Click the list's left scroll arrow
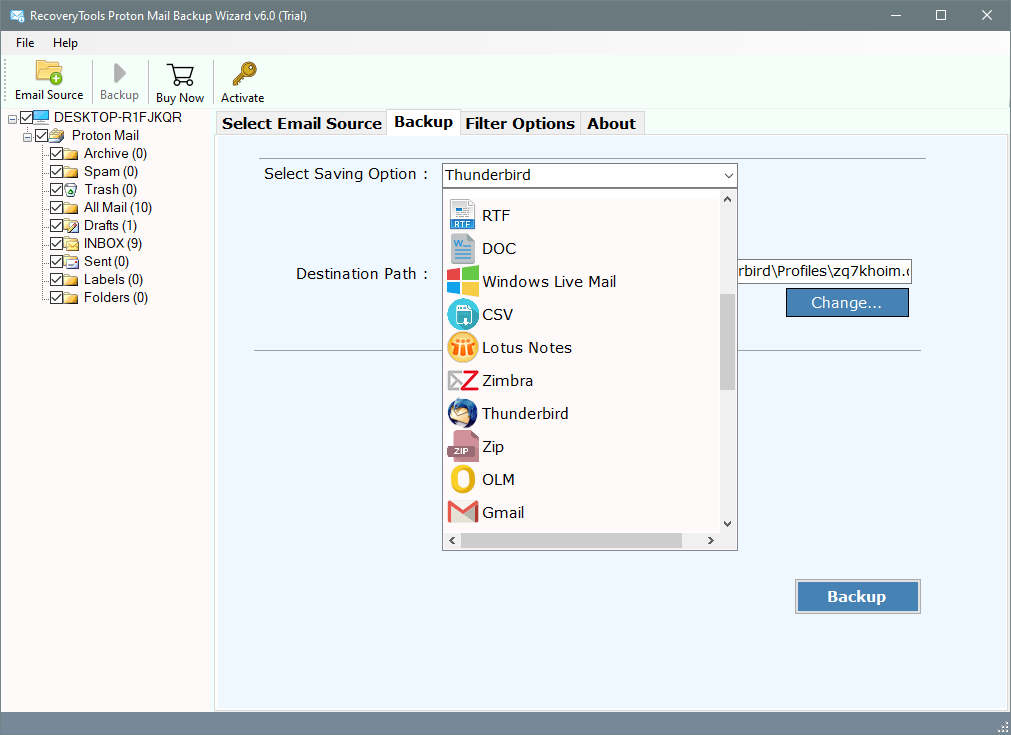This screenshot has height=735, width=1011. 452,540
